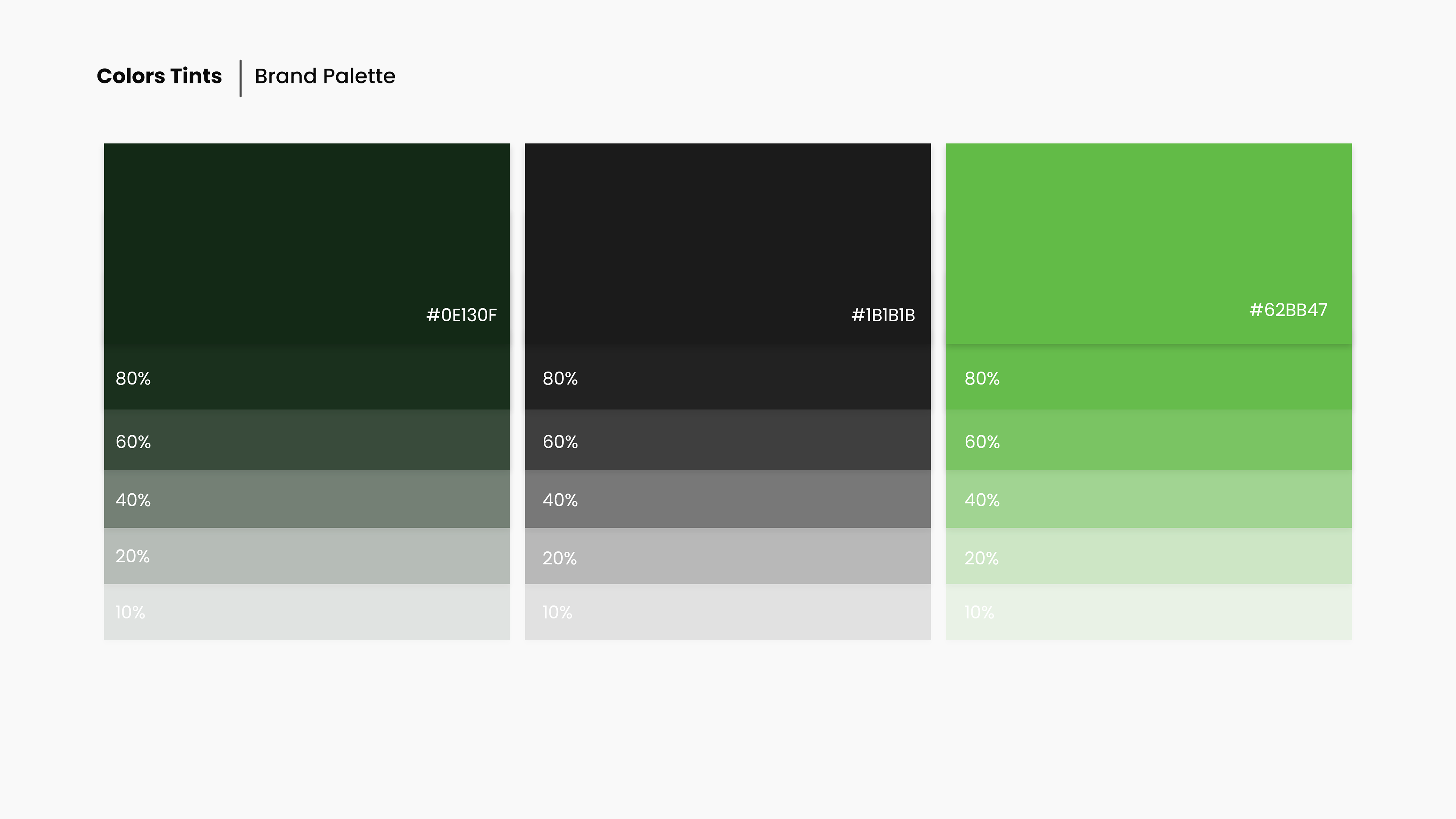Choose the 20% gray tint band
Viewport: 1456px width, 819px height.
coord(728,556)
